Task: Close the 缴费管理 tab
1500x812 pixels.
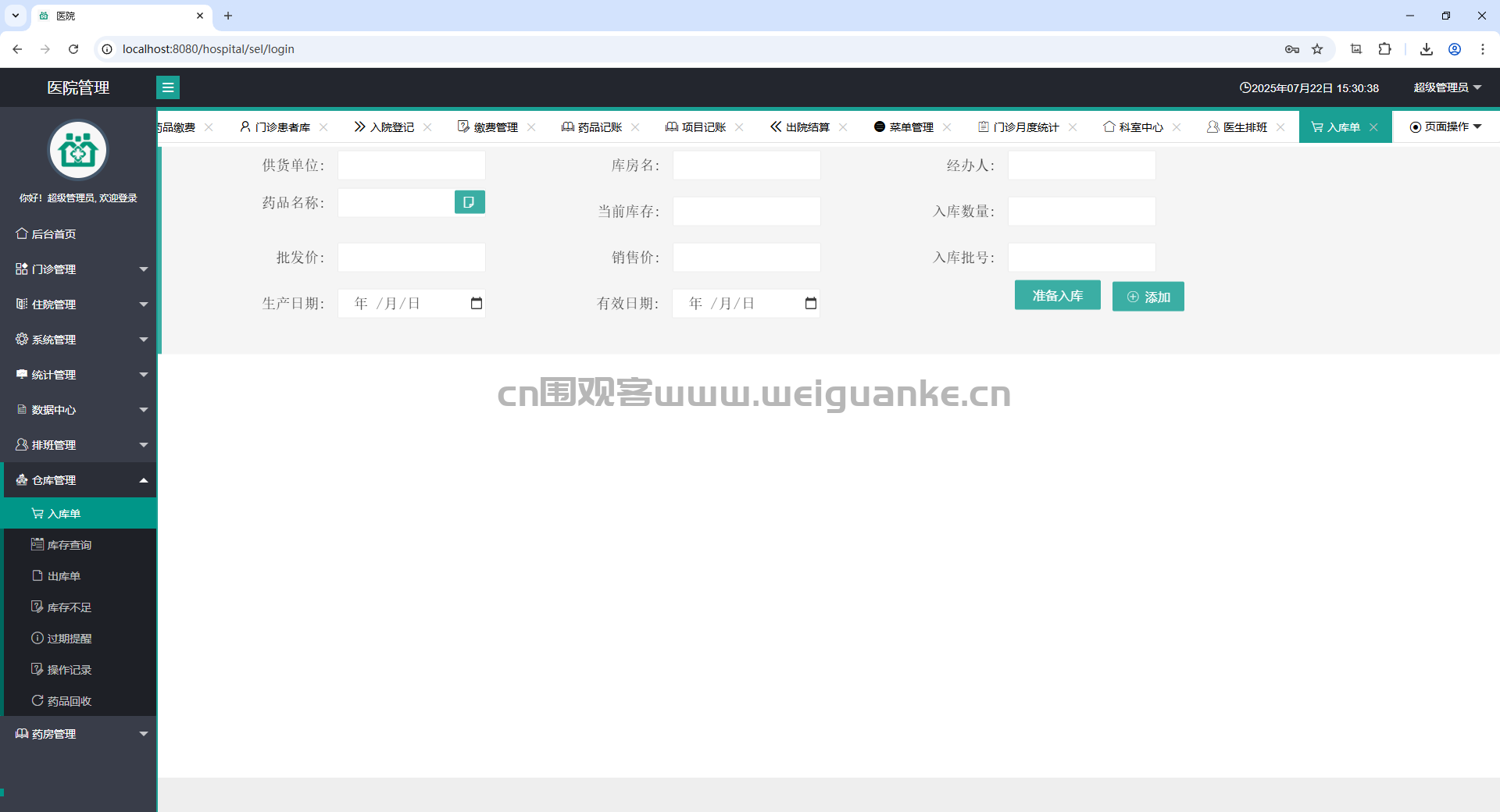Action: click(x=531, y=127)
